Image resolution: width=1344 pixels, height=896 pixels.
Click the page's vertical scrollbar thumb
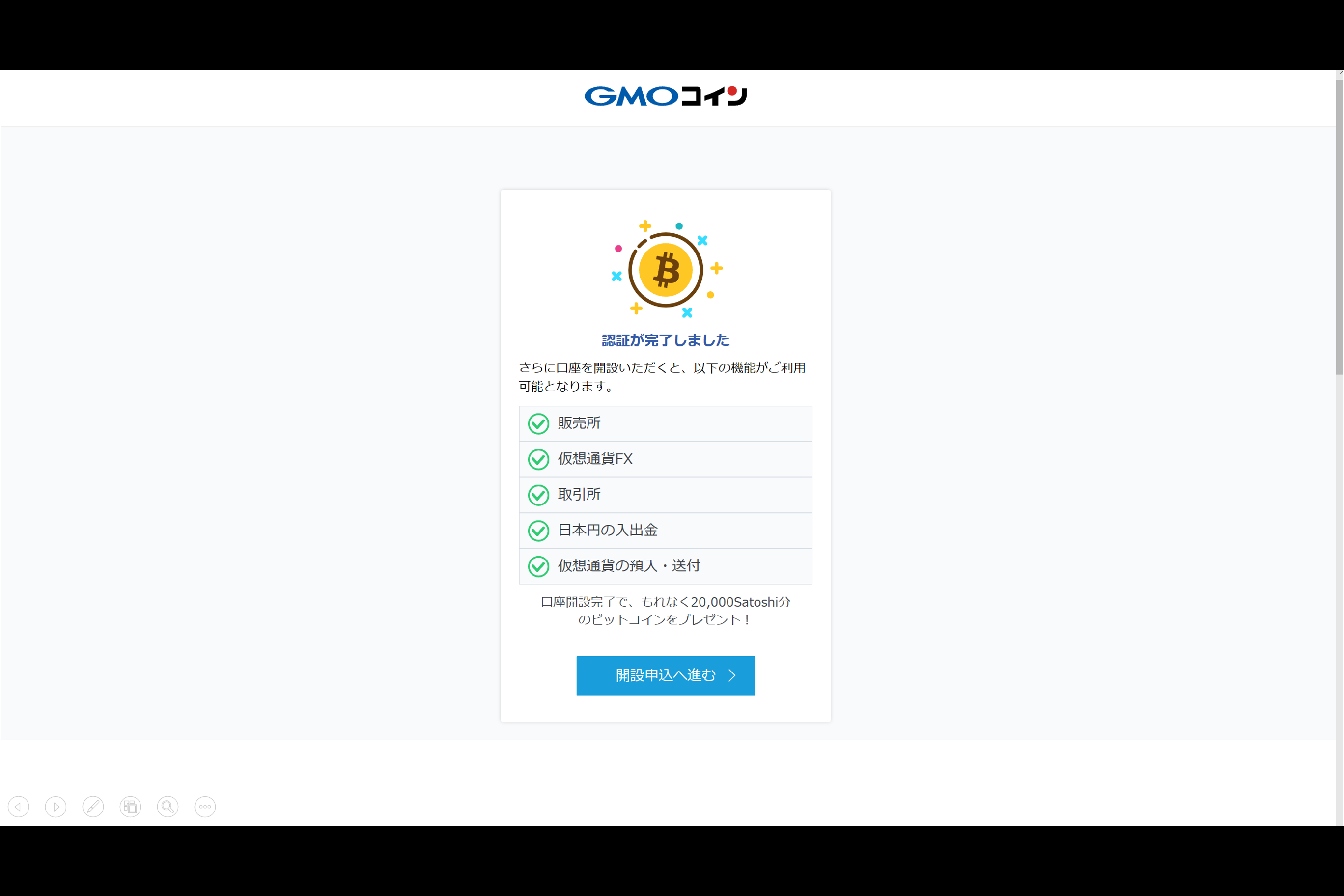(1339, 227)
